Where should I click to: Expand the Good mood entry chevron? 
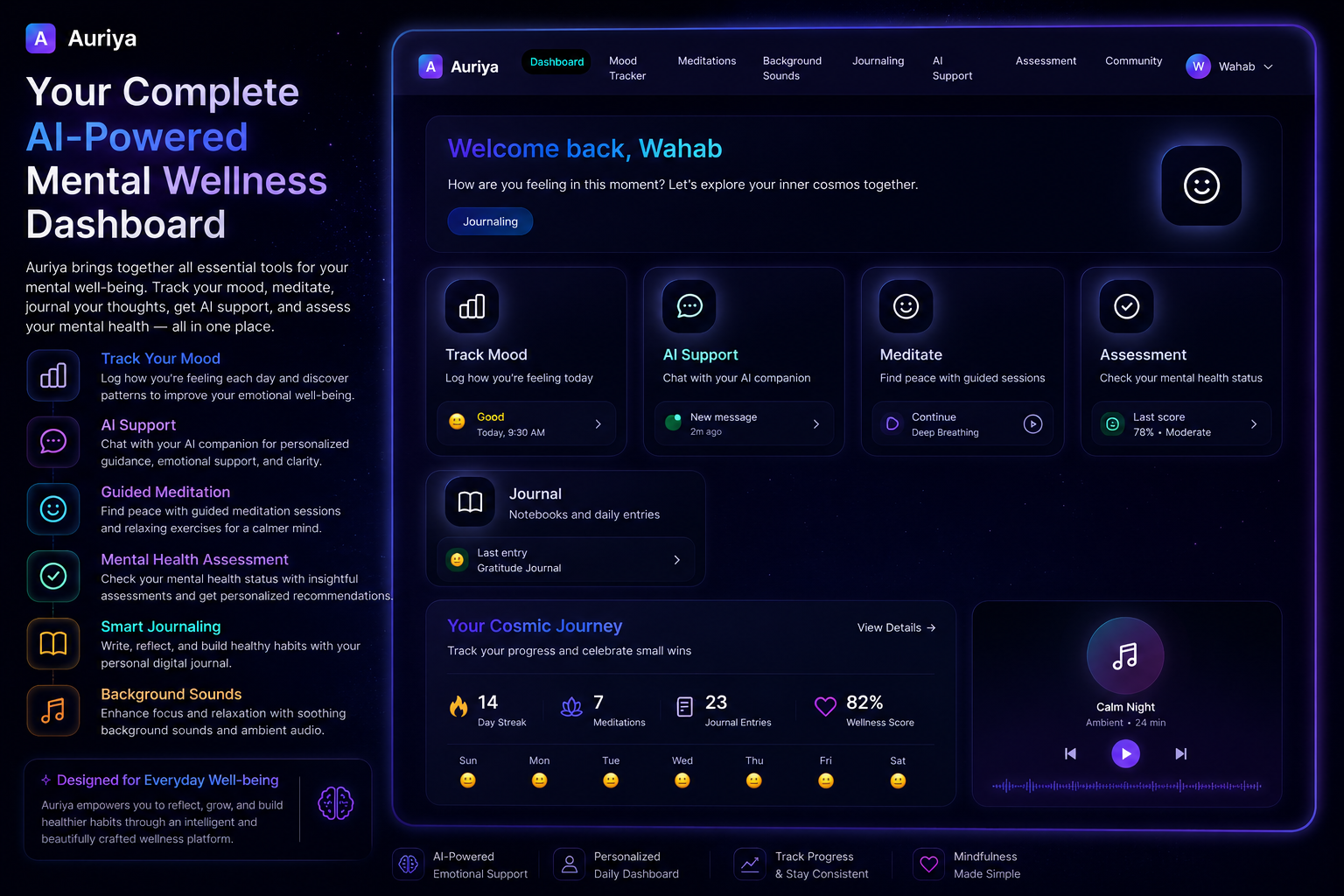point(598,424)
